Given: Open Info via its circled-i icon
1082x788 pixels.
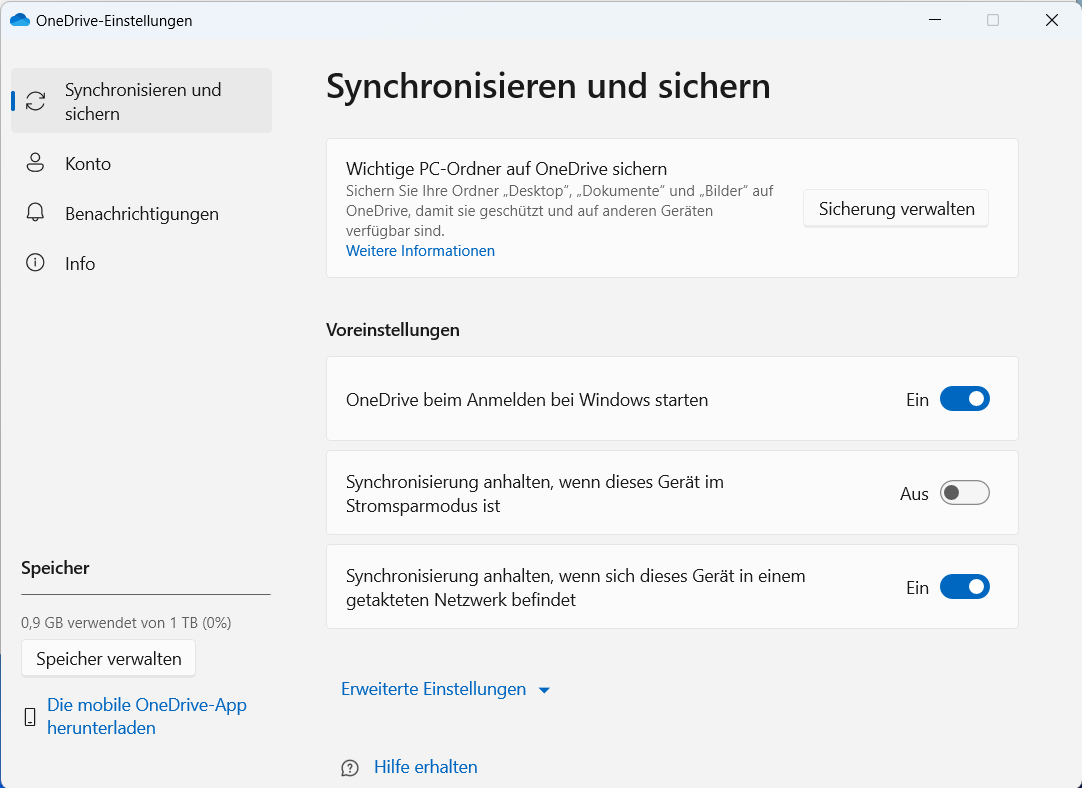Looking at the screenshot, I should (35, 263).
